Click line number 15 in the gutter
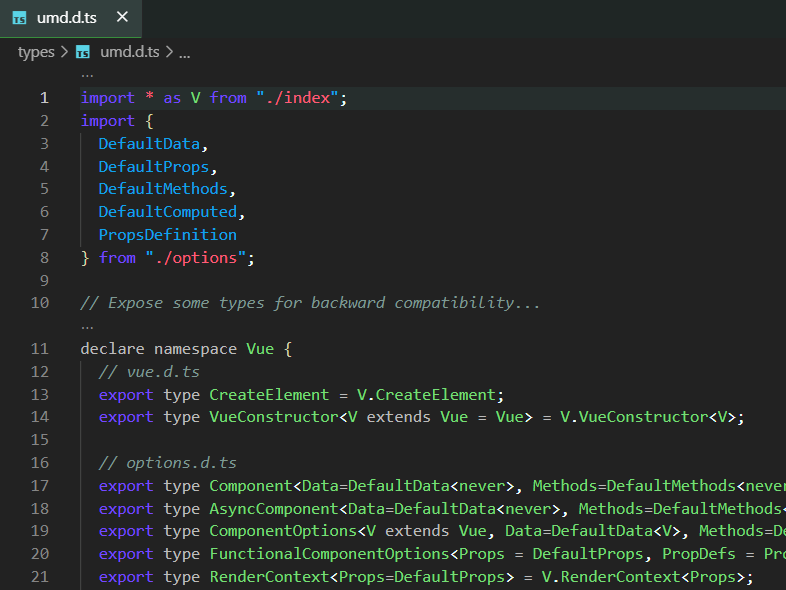 click(x=40, y=440)
